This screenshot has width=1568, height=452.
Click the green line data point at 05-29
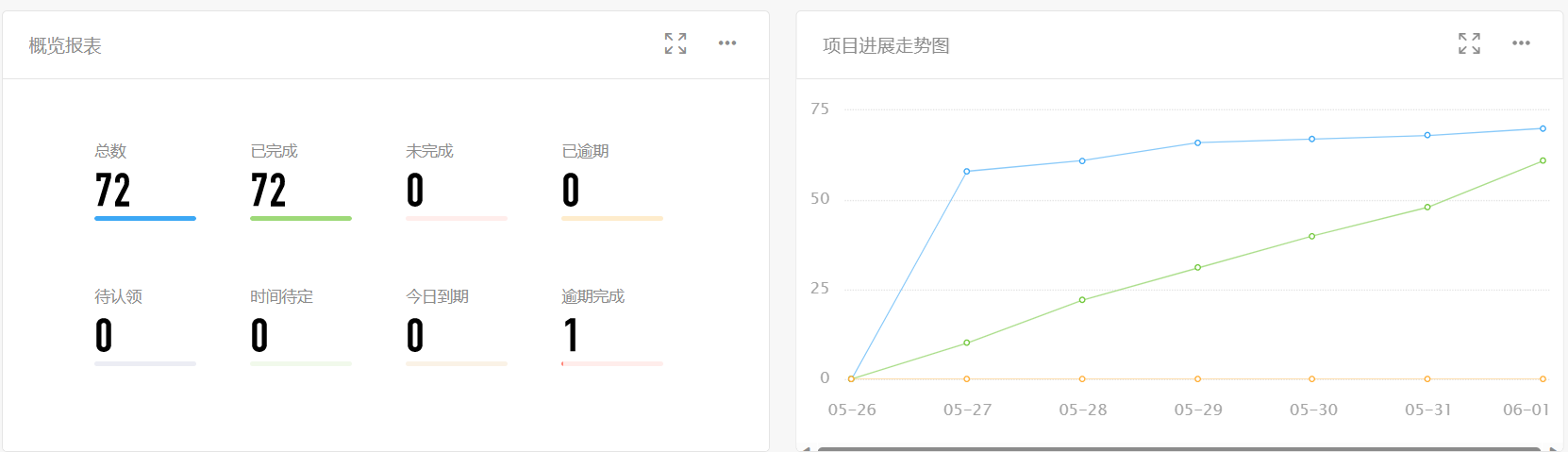click(1198, 268)
